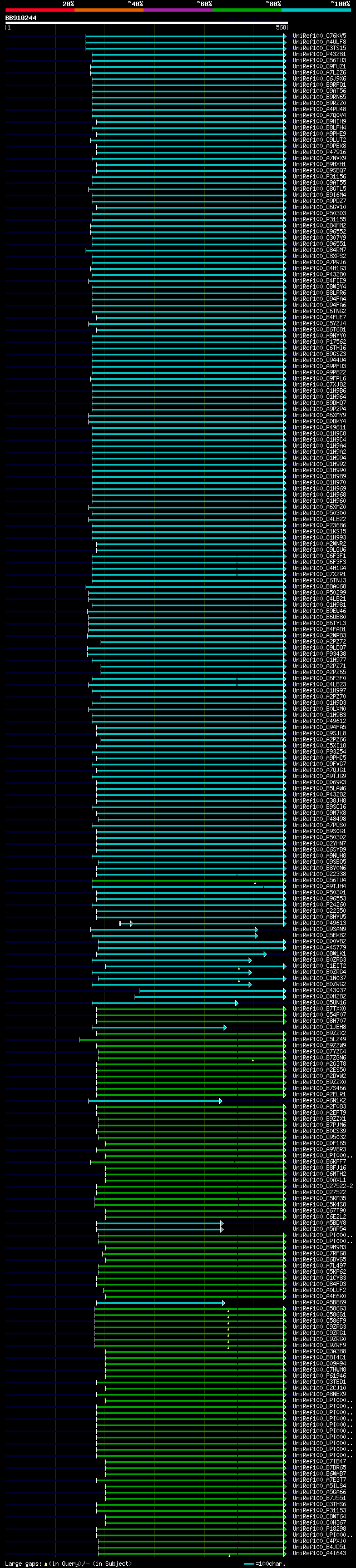Click the green ~80% identity legend segment
The image size is (356, 1568).
point(247,10)
